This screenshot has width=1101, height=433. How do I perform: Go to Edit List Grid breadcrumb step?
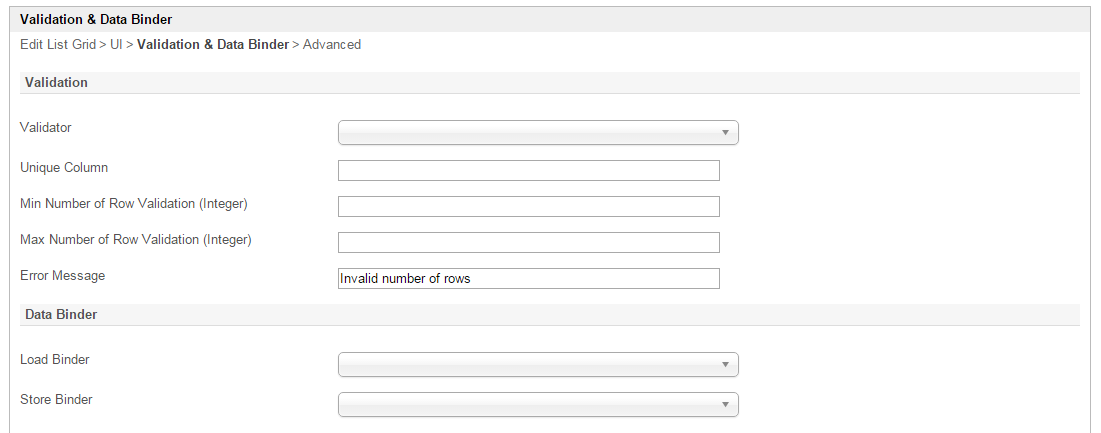click(57, 45)
